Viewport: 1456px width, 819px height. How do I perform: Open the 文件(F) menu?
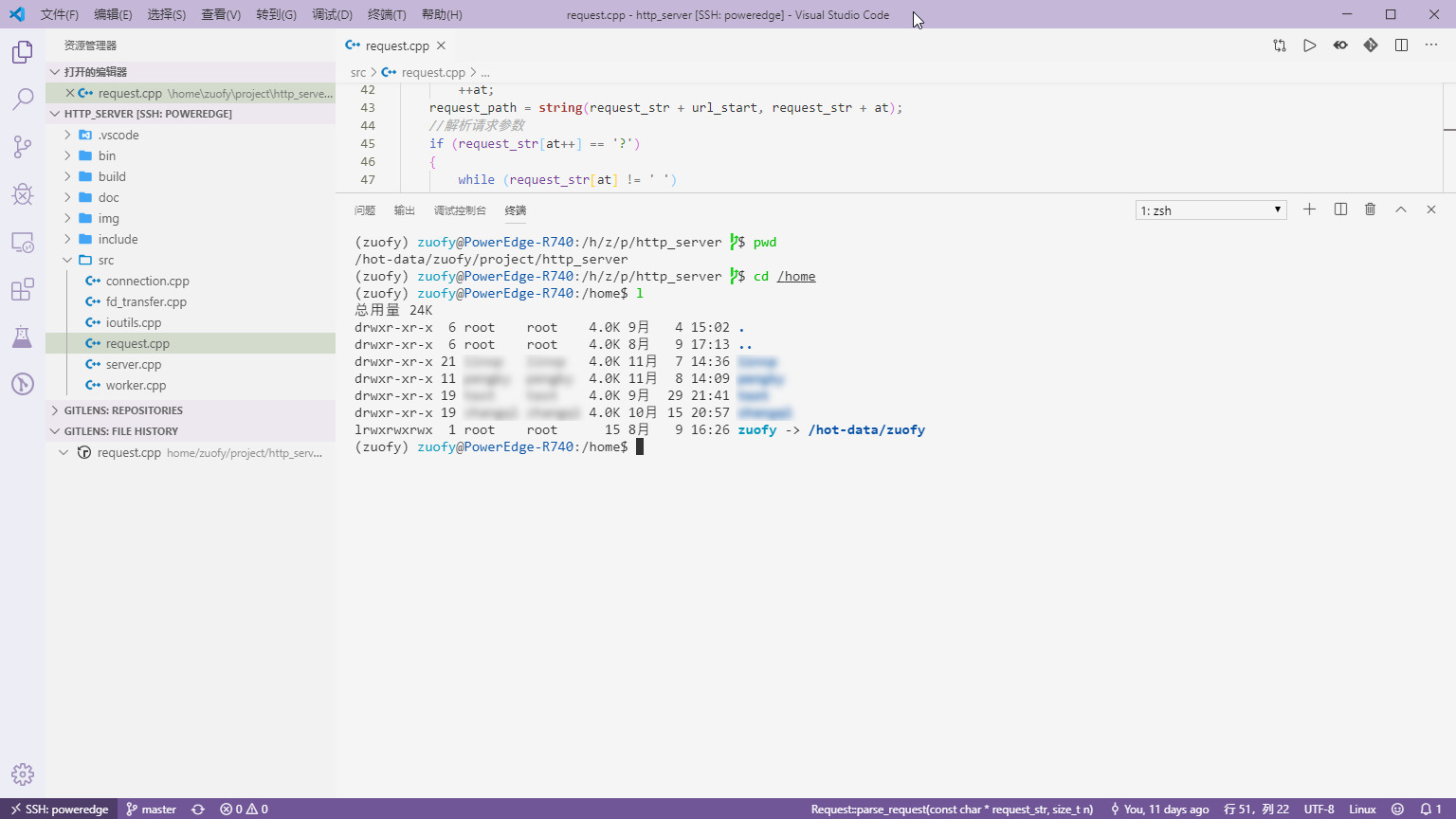pos(60,14)
